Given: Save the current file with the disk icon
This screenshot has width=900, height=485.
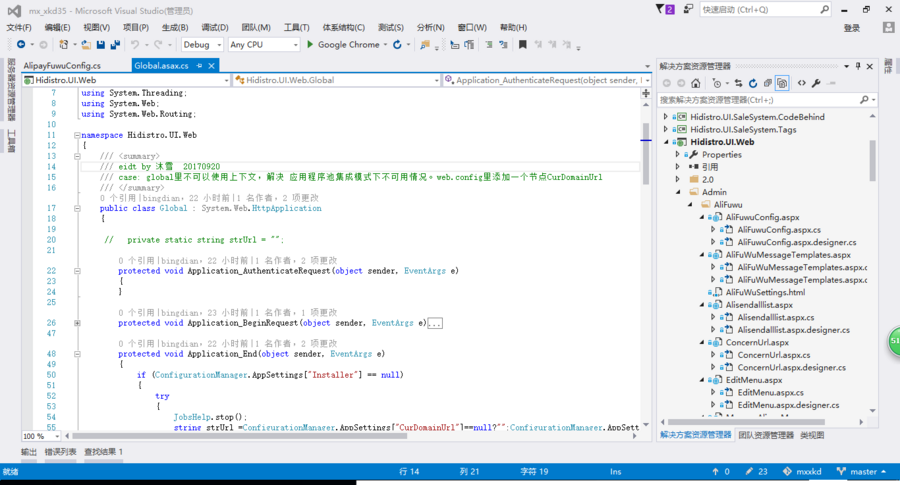Looking at the screenshot, I should click(101, 44).
